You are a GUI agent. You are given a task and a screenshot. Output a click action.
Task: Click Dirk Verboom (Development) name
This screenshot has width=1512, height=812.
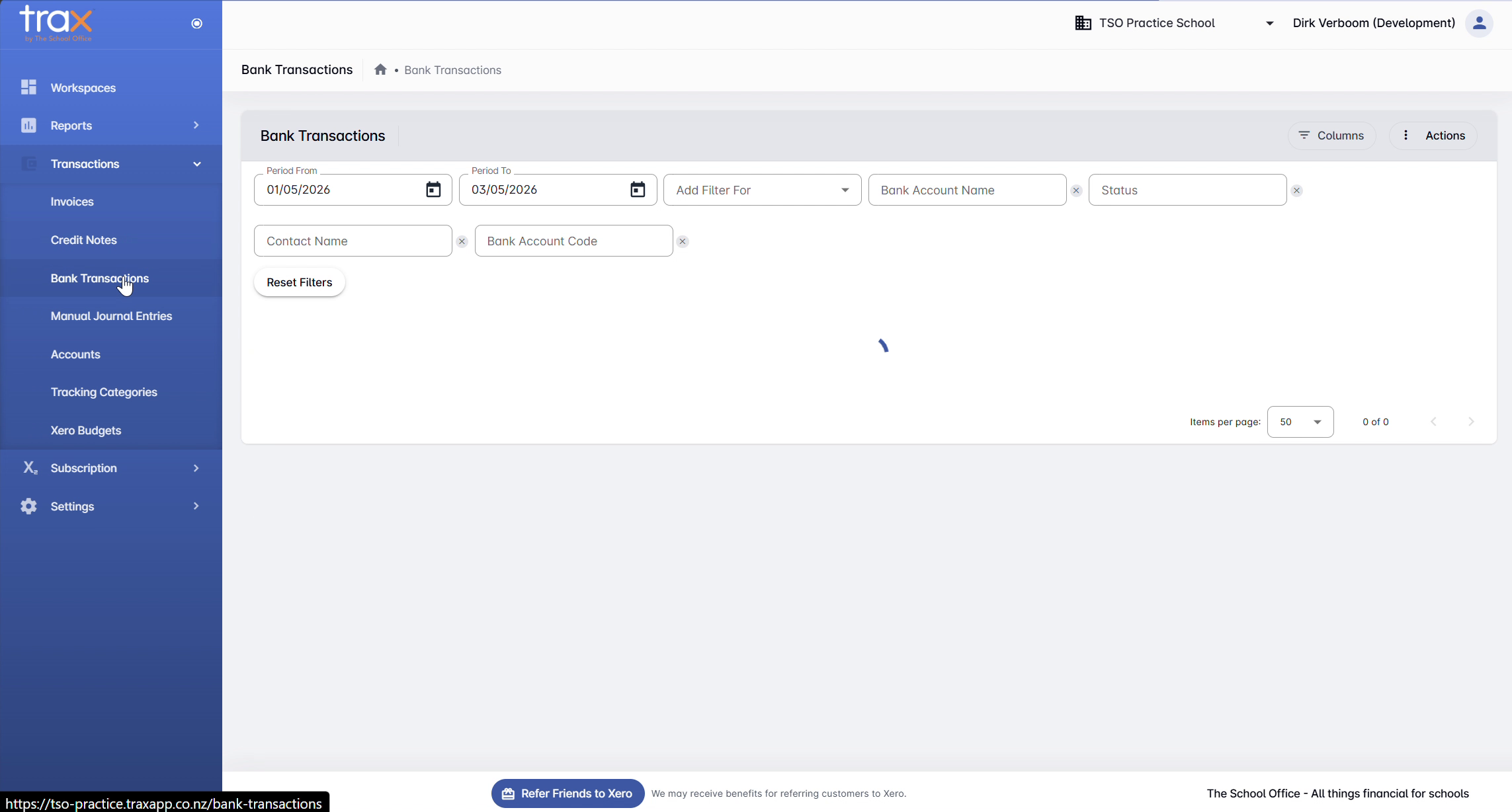click(x=1374, y=23)
